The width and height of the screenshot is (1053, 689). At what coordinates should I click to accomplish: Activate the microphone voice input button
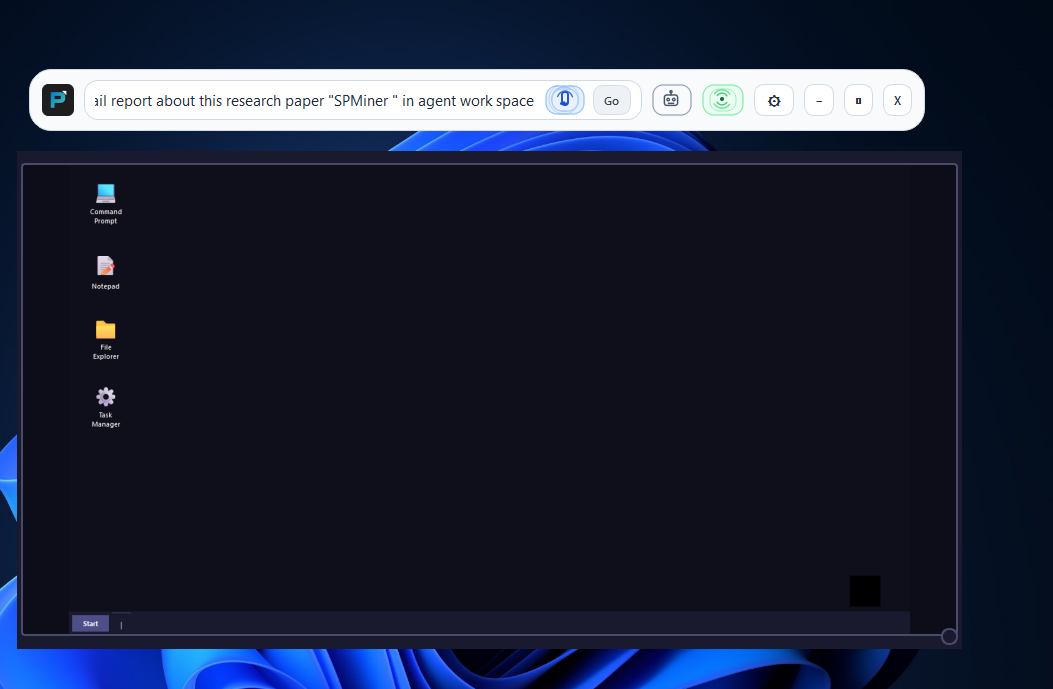pos(565,100)
